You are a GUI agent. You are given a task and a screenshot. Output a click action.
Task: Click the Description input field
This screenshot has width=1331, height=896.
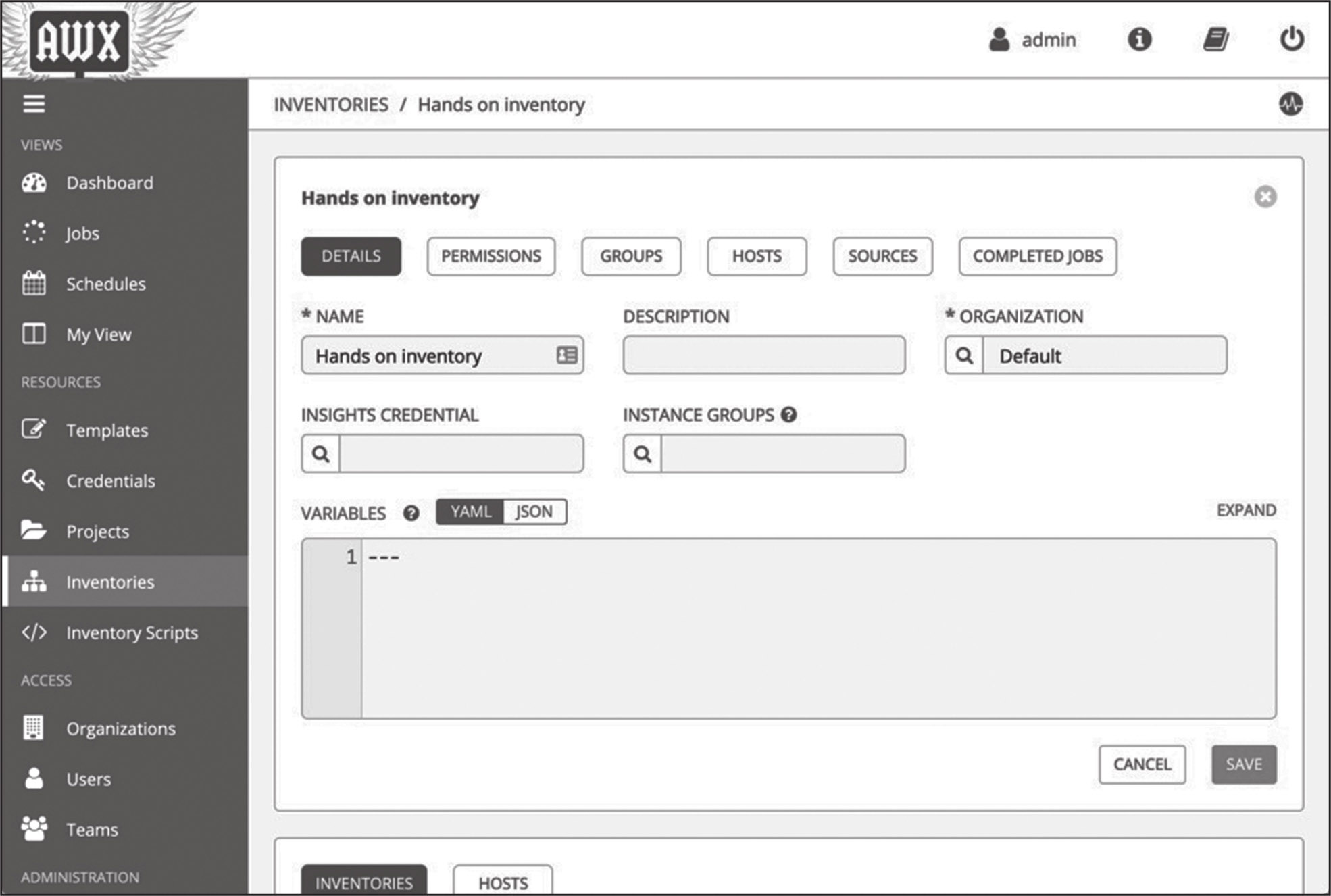763,355
